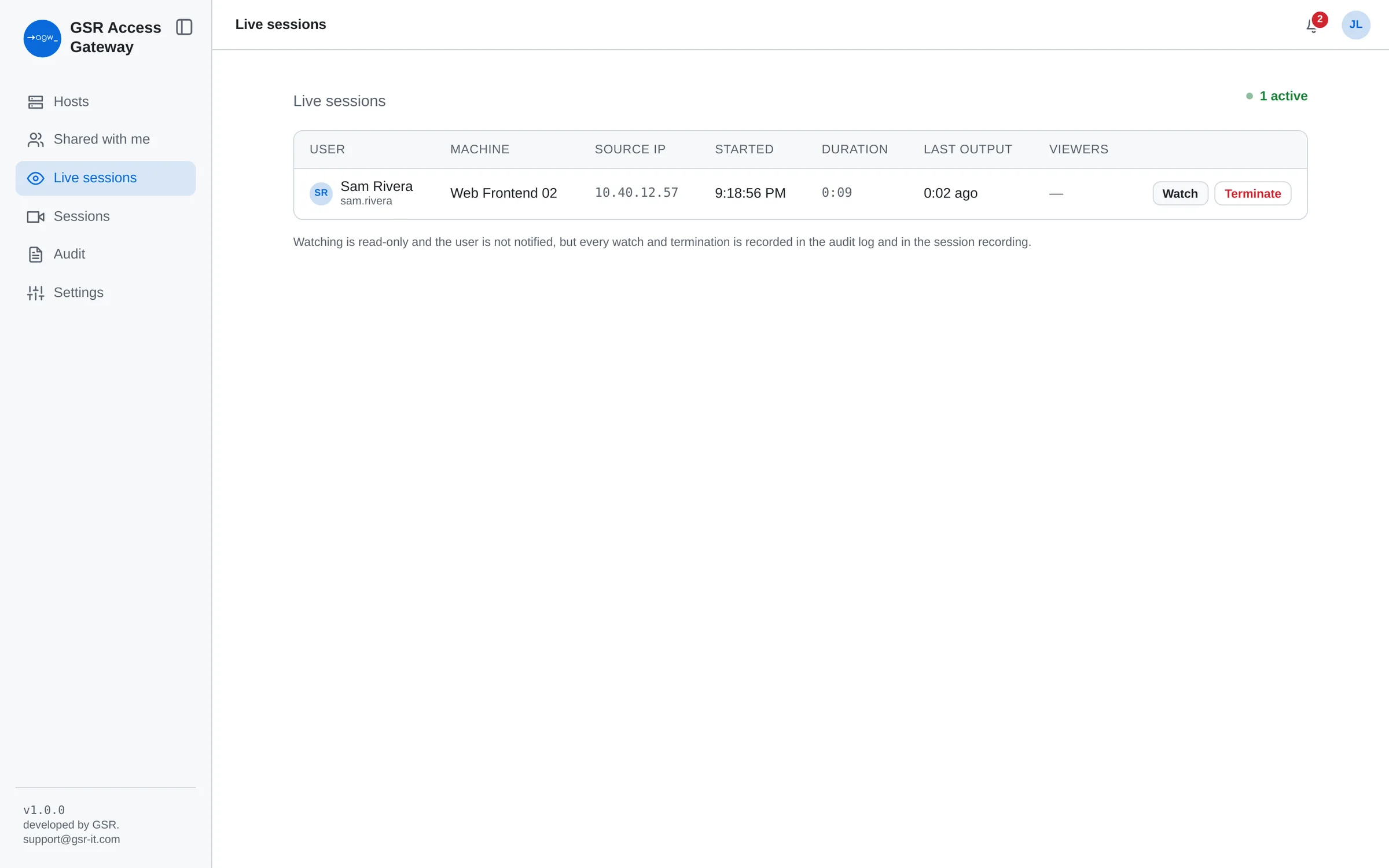Click the USER column header
1389x868 pixels.
(x=327, y=149)
